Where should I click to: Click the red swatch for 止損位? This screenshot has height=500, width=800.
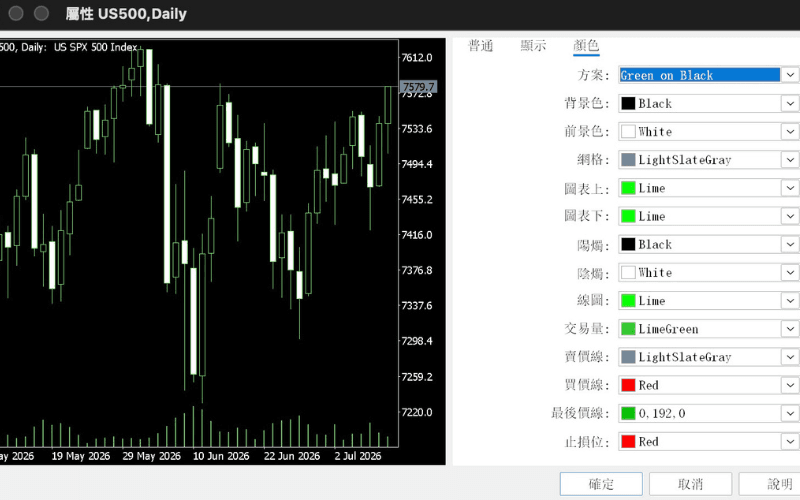click(x=628, y=442)
